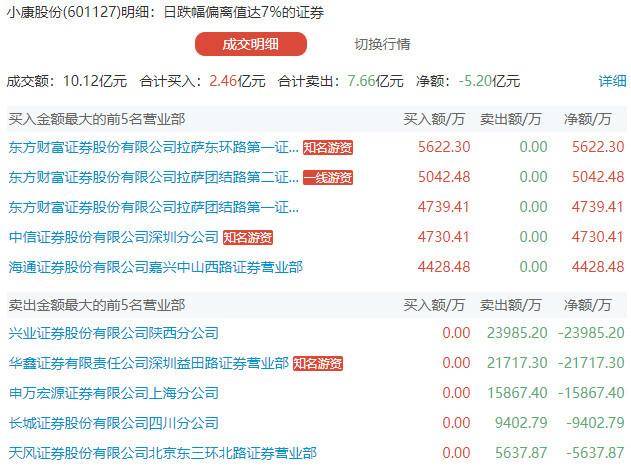Click header 卖出金额最大的前5名营业部

[x=97, y=305]
